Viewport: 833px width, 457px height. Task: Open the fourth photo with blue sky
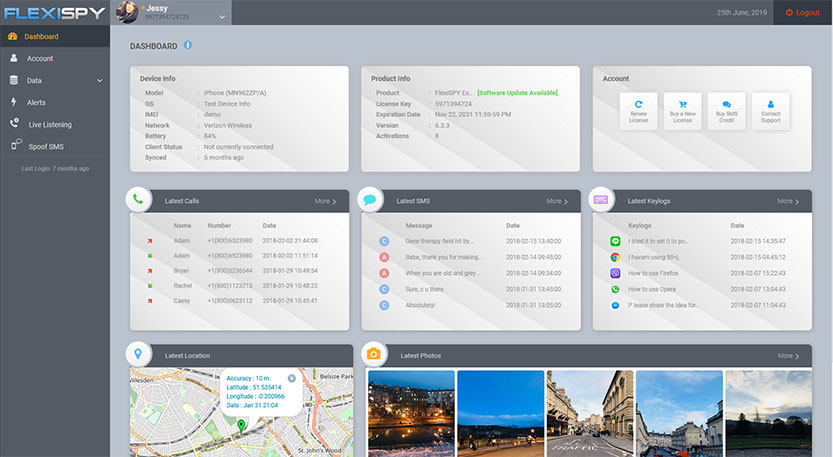tap(679, 413)
